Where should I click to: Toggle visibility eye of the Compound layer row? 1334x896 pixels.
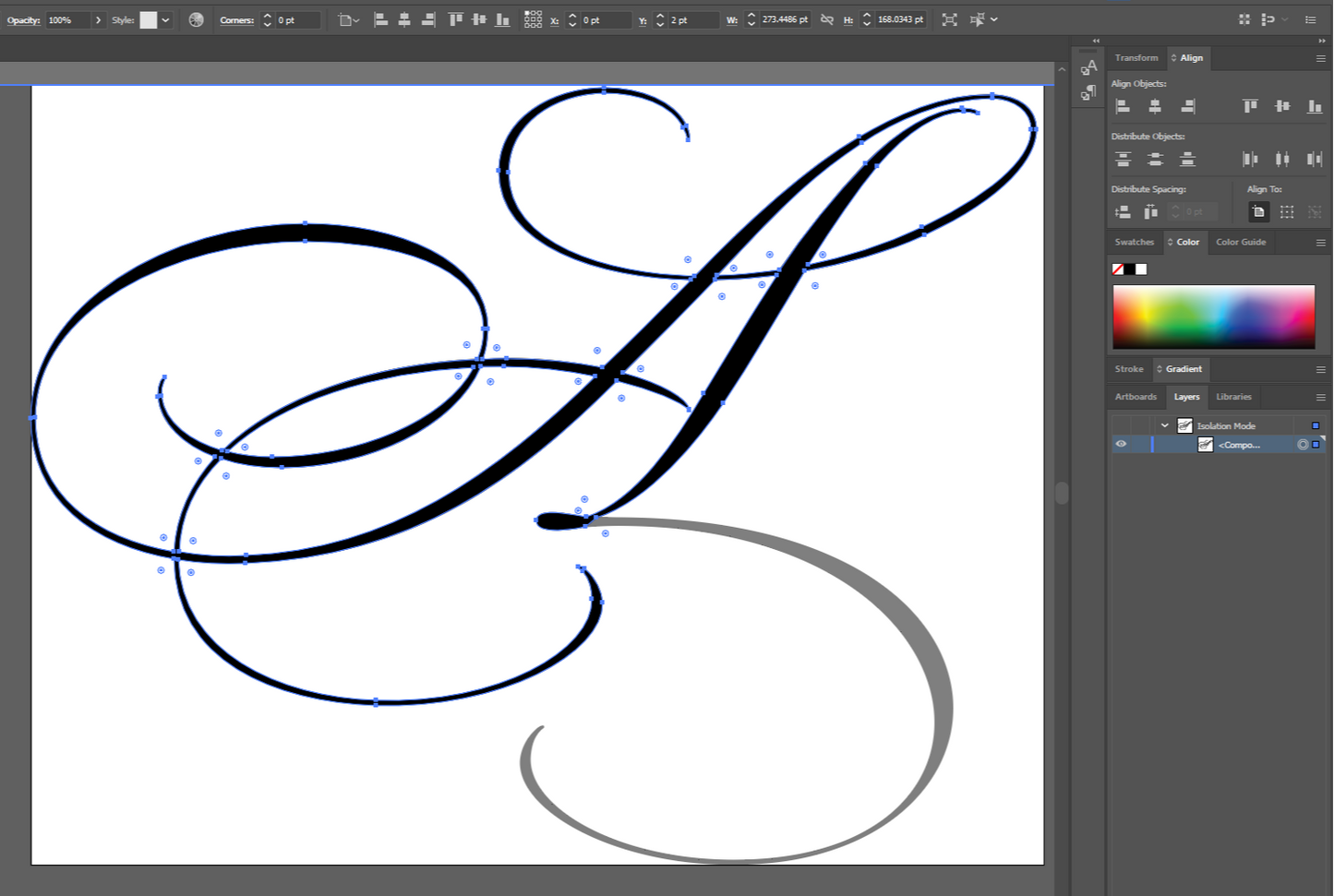(x=1121, y=444)
